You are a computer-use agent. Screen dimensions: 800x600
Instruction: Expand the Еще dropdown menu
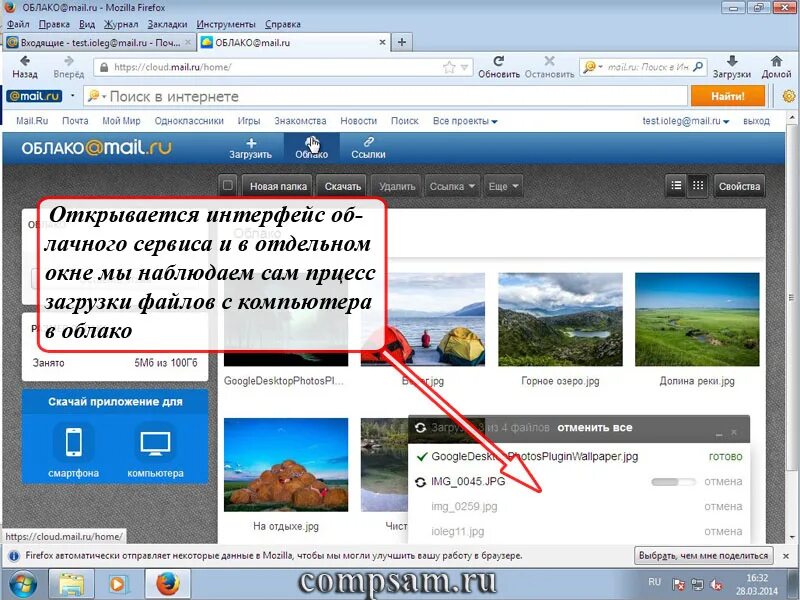(503, 186)
